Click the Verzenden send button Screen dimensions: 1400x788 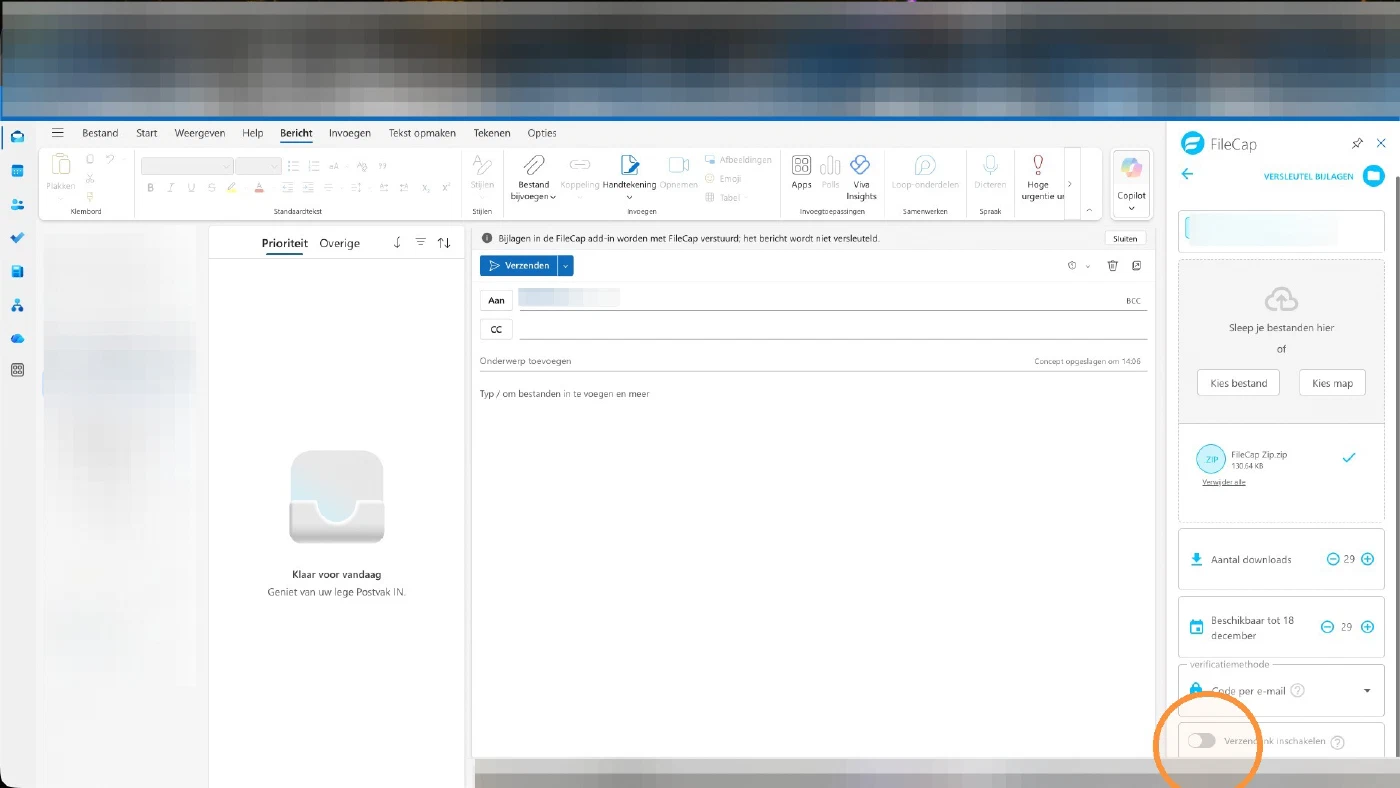pos(519,265)
